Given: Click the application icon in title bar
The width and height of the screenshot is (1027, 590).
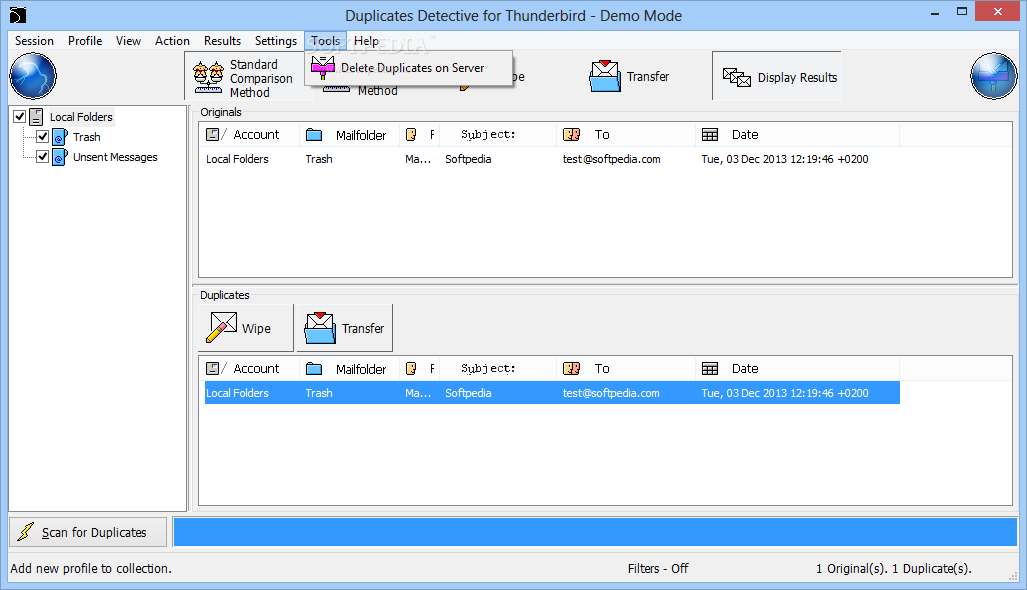Looking at the screenshot, I should 18,15.
